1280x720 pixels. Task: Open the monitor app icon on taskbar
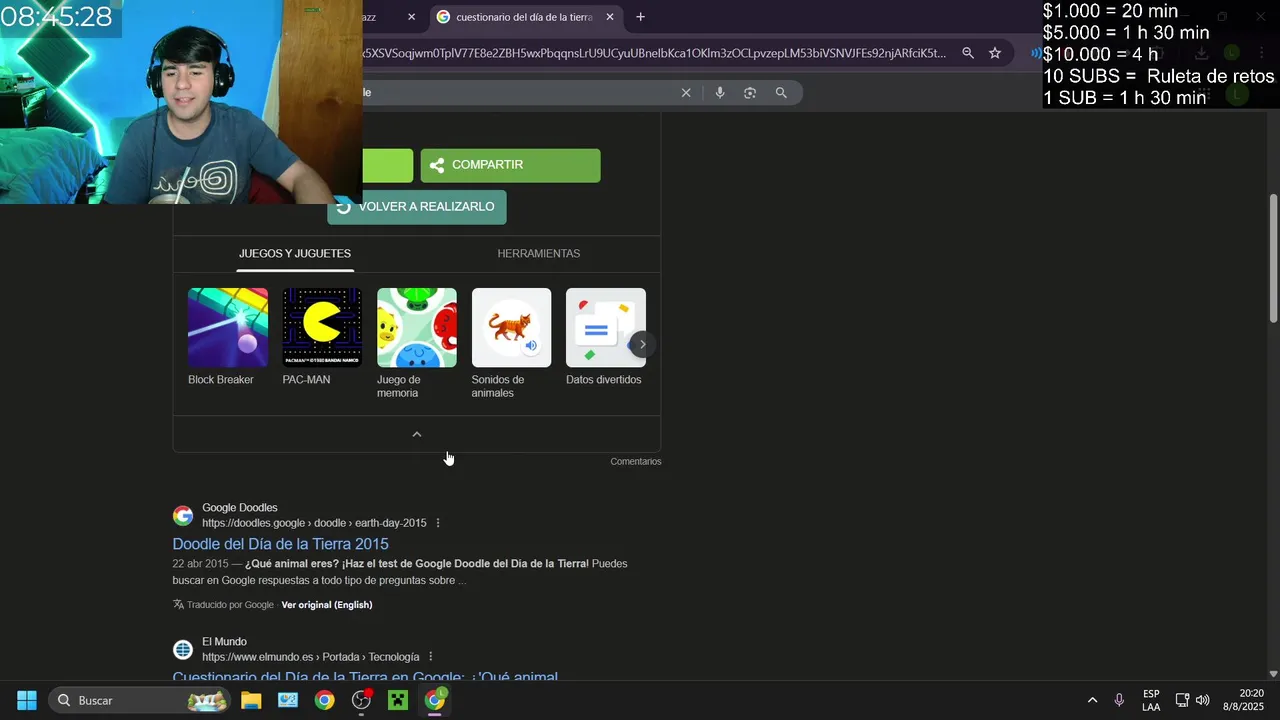click(x=288, y=700)
